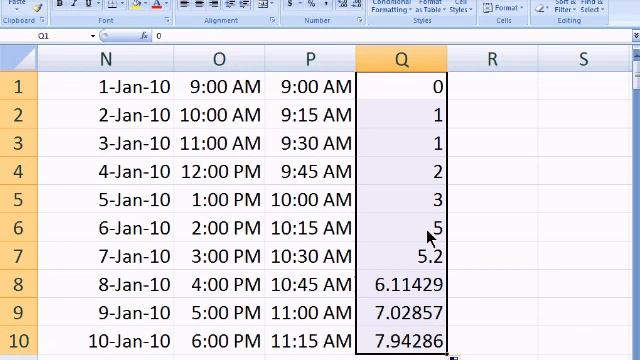Click the Insert Function fx button

(144, 36)
